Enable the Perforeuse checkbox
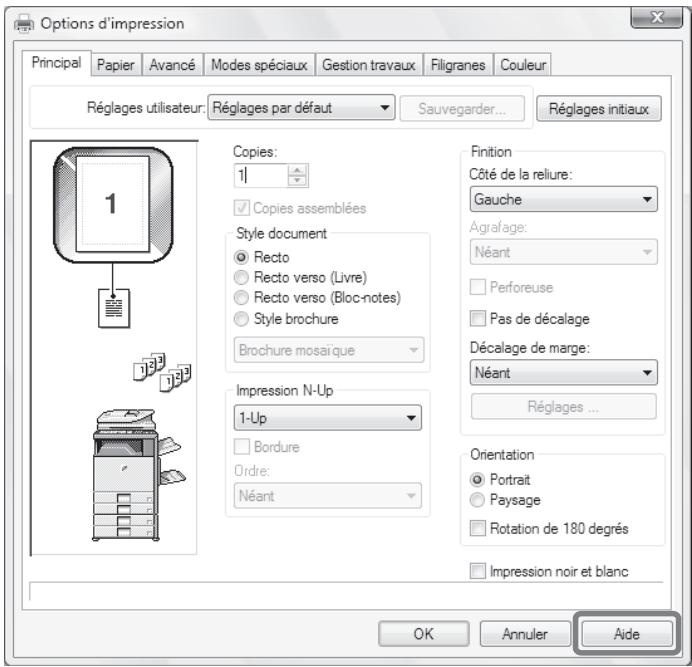692x667 pixels. [478, 287]
